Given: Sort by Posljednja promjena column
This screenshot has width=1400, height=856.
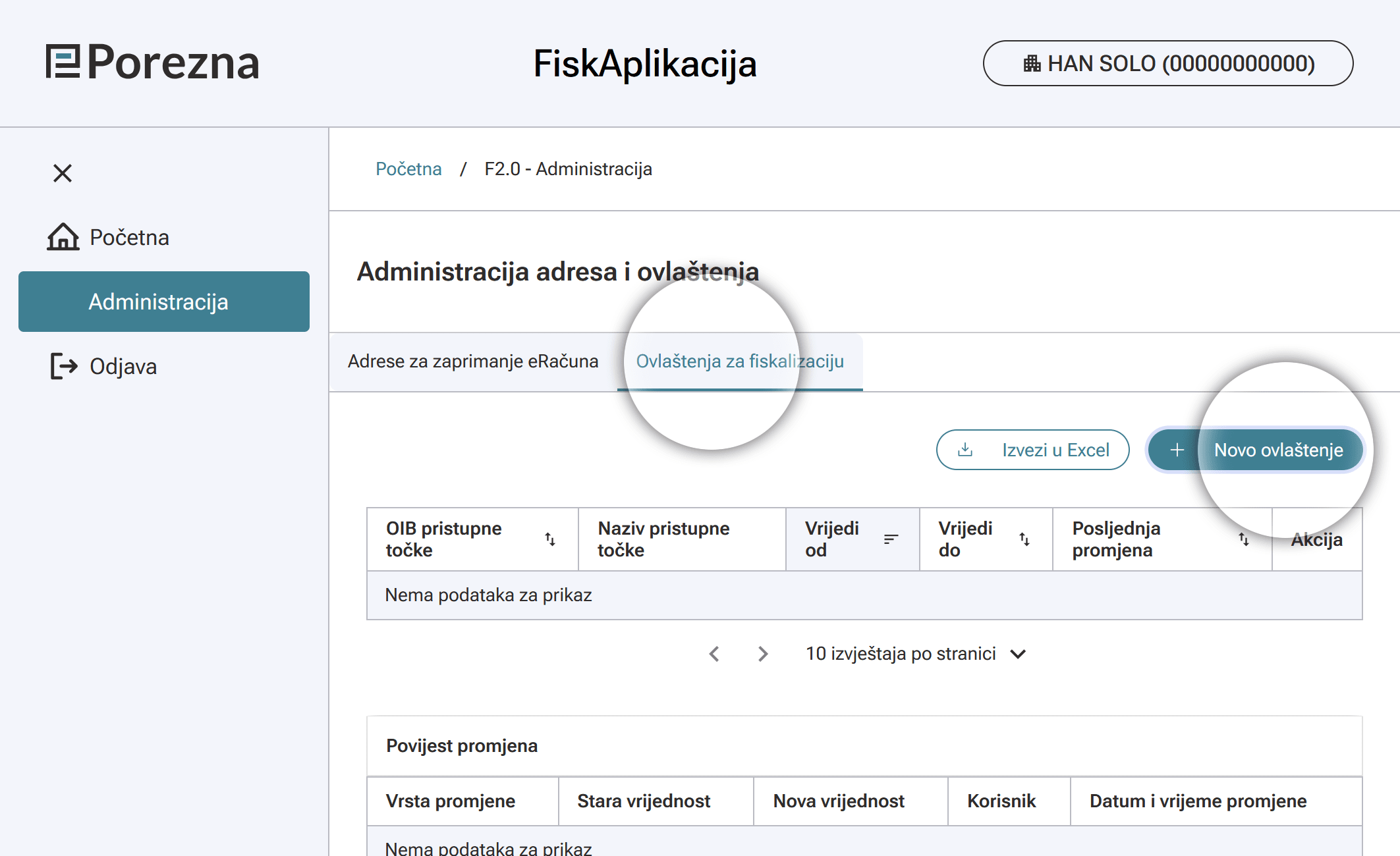Looking at the screenshot, I should coord(1243,539).
